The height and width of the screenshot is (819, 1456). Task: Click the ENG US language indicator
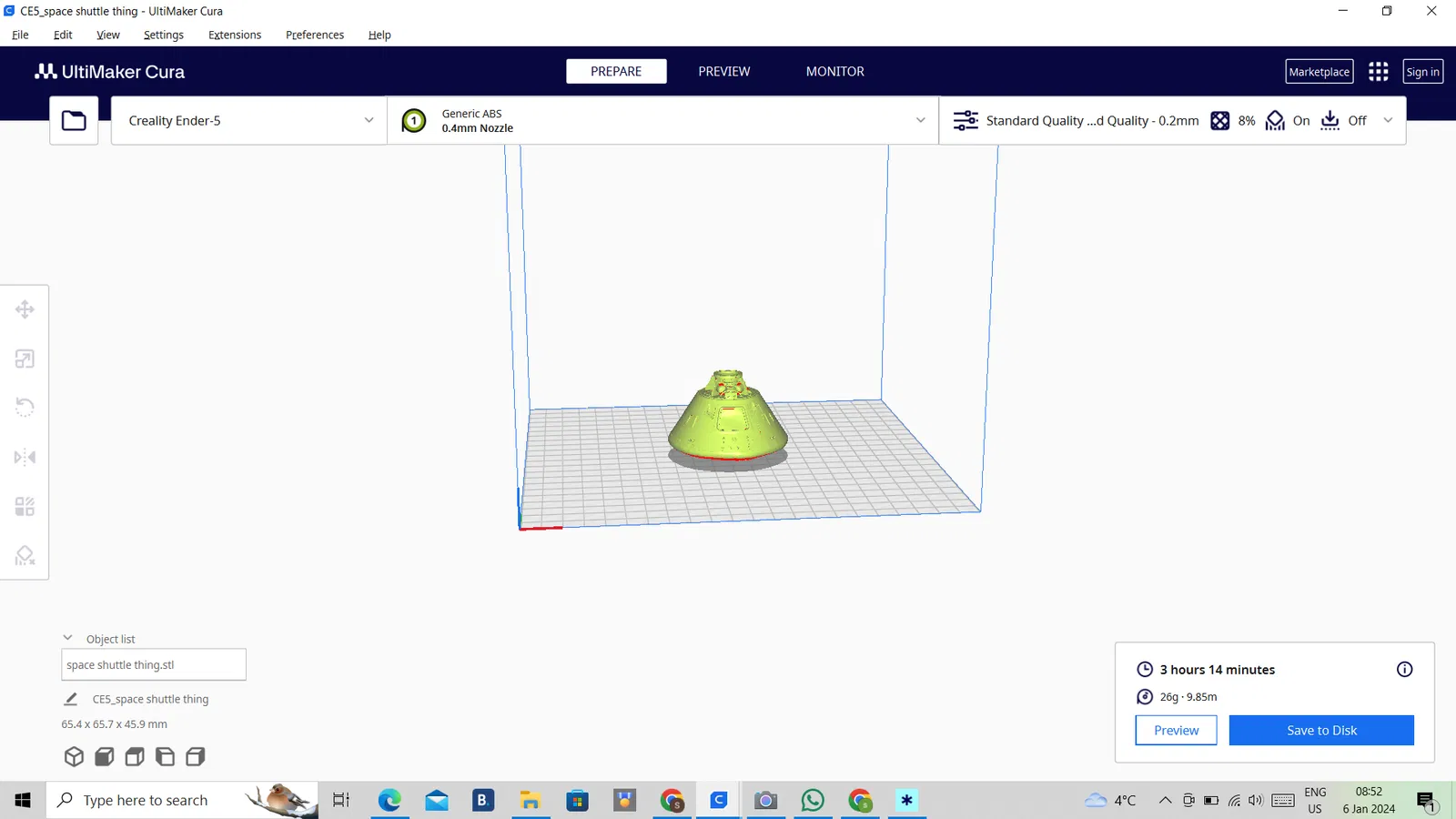(x=1315, y=800)
